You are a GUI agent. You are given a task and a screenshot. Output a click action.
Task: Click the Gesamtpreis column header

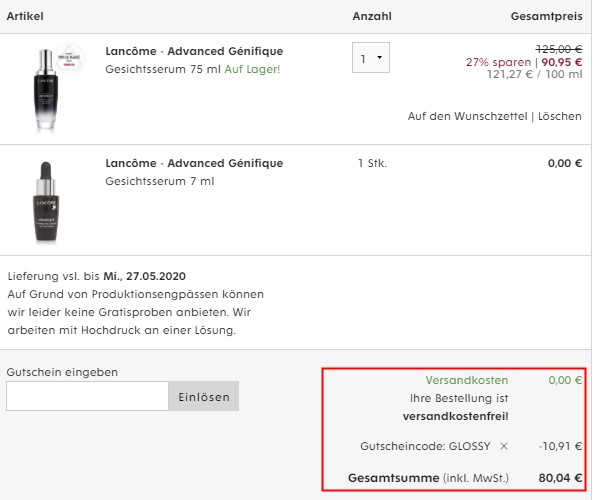(546, 16)
